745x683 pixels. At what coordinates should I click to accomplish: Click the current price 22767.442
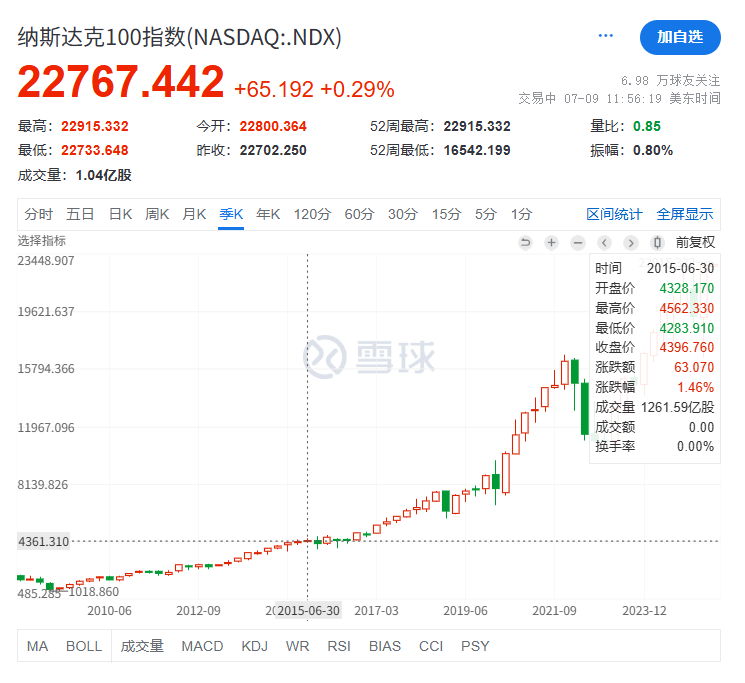click(x=121, y=81)
